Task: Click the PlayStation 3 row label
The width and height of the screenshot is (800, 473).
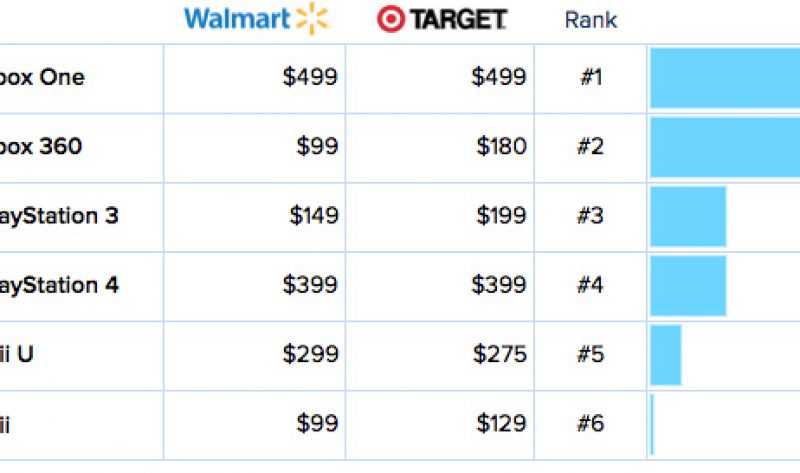Action: 59,216
